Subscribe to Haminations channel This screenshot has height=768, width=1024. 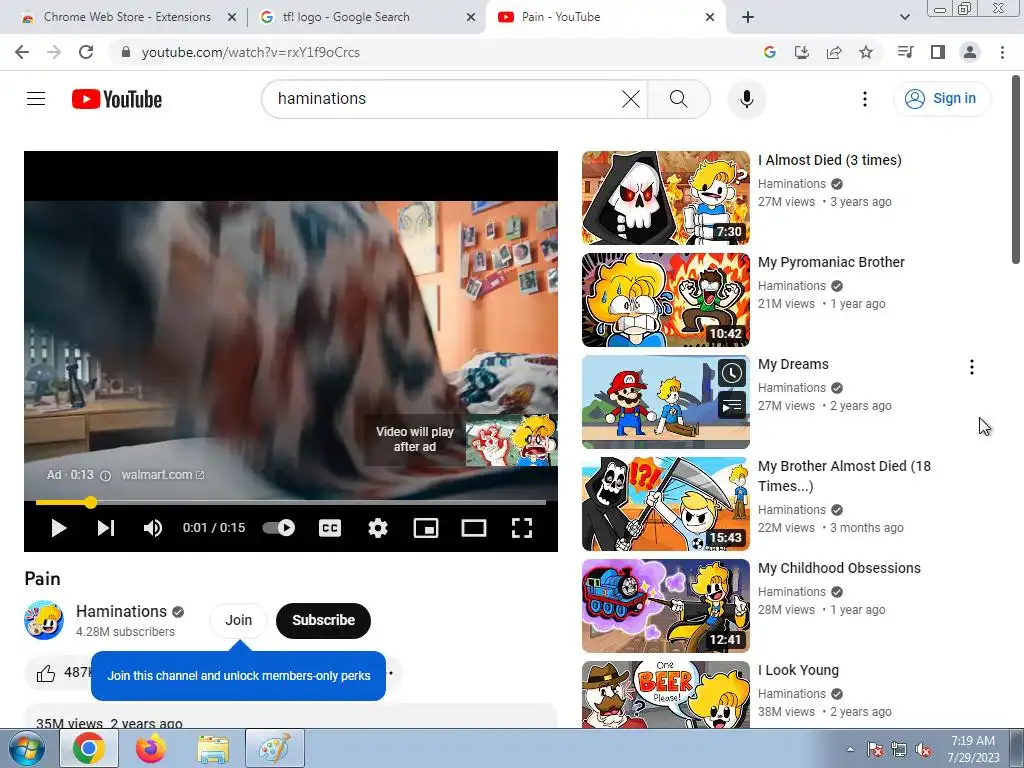(x=323, y=620)
